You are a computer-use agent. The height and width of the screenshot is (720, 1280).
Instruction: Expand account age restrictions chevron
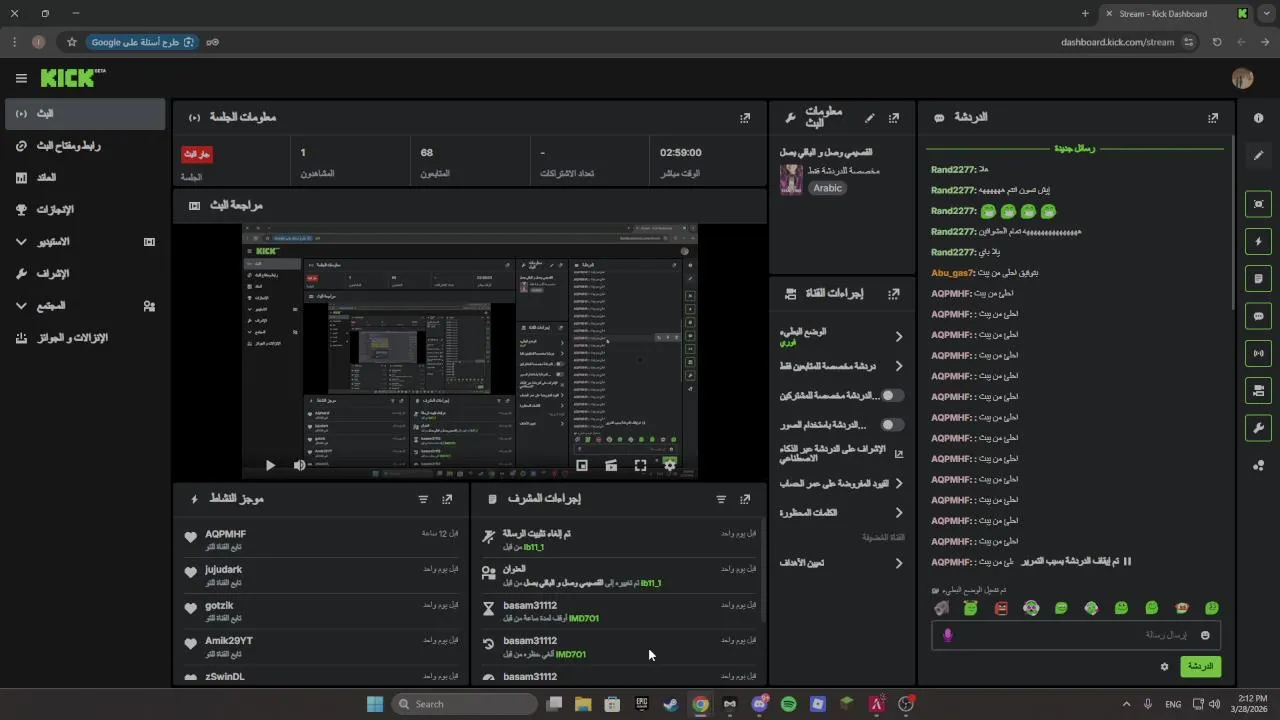(898, 484)
